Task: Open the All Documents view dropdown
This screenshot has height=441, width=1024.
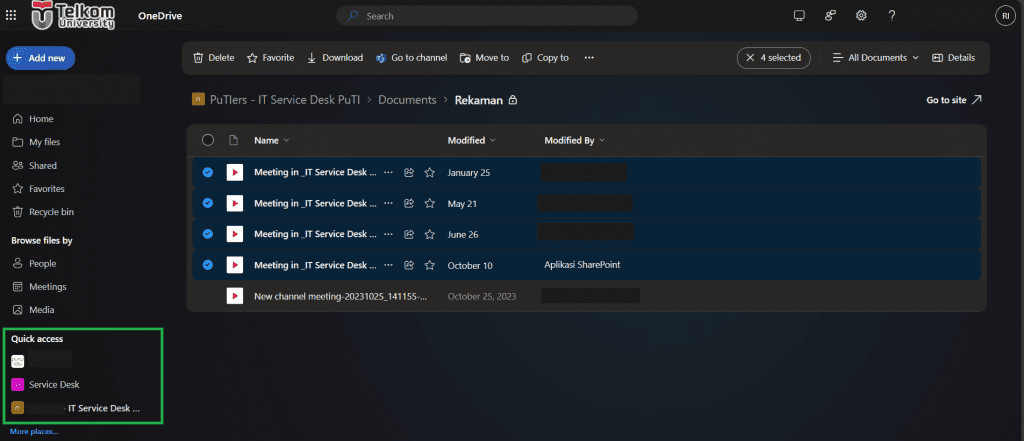Action: point(876,57)
